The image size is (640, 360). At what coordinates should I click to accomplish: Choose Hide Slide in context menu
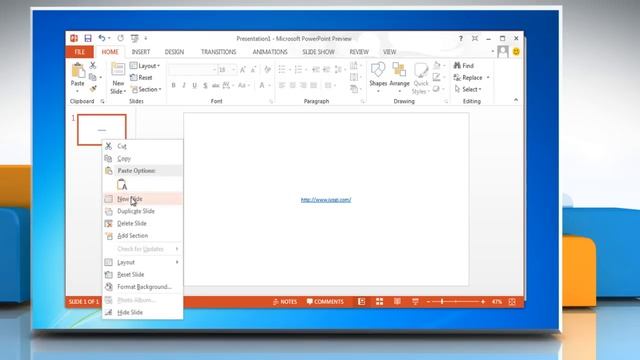click(142, 312)
